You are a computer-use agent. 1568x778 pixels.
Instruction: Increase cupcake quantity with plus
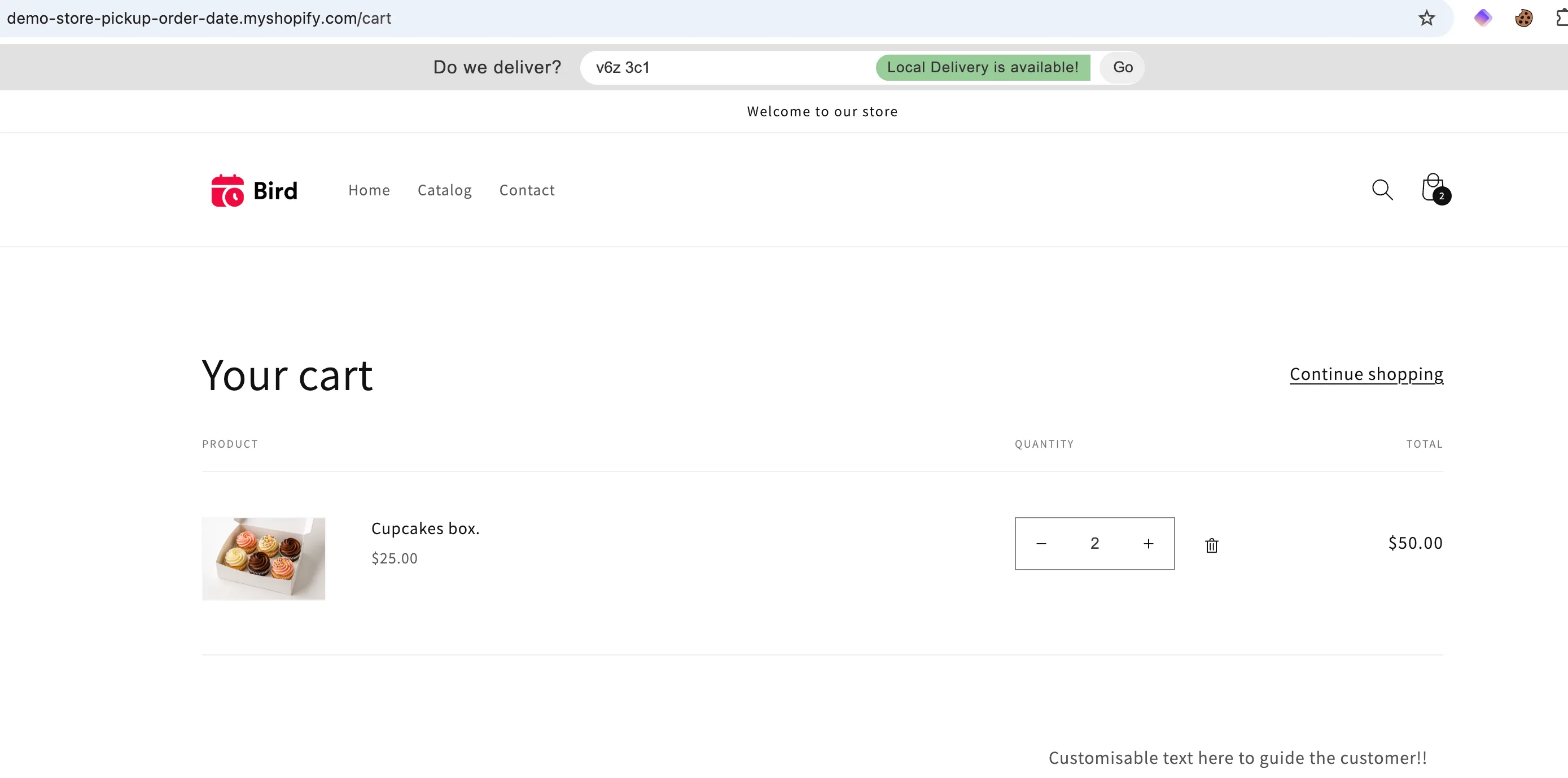[1148, 543]
